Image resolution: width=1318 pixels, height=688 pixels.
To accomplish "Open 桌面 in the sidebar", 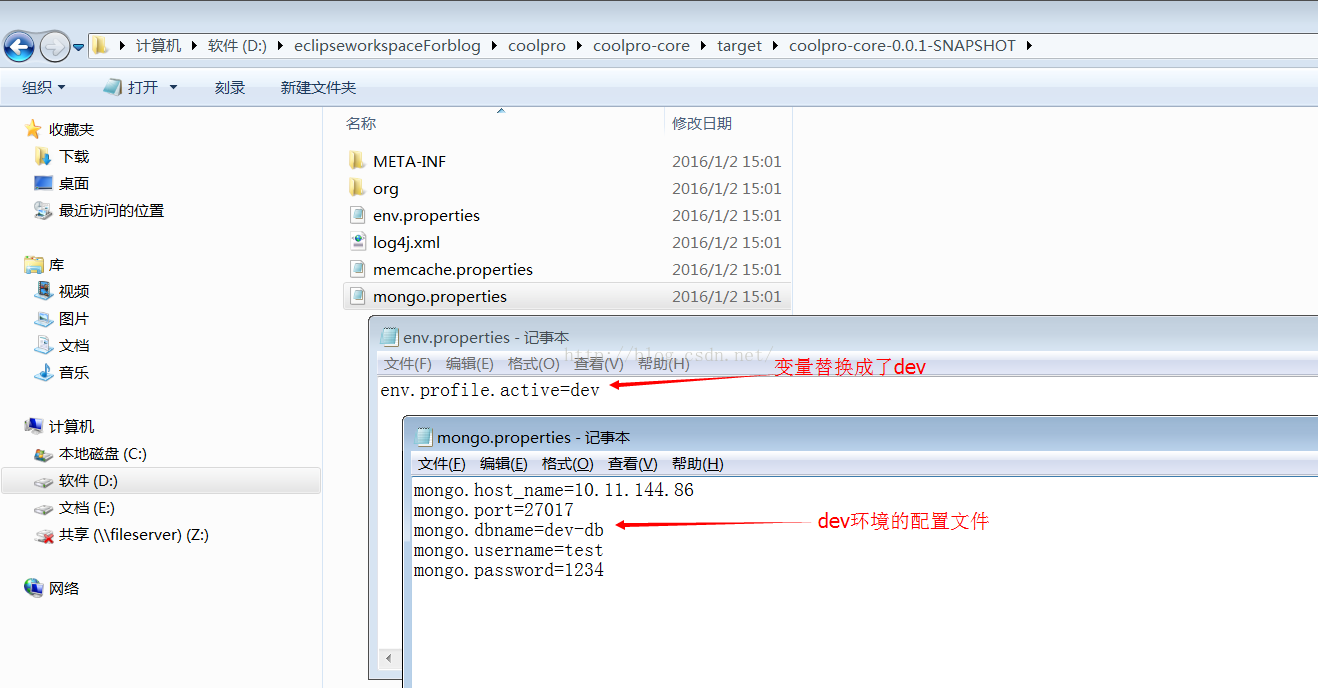I will 74,183.
